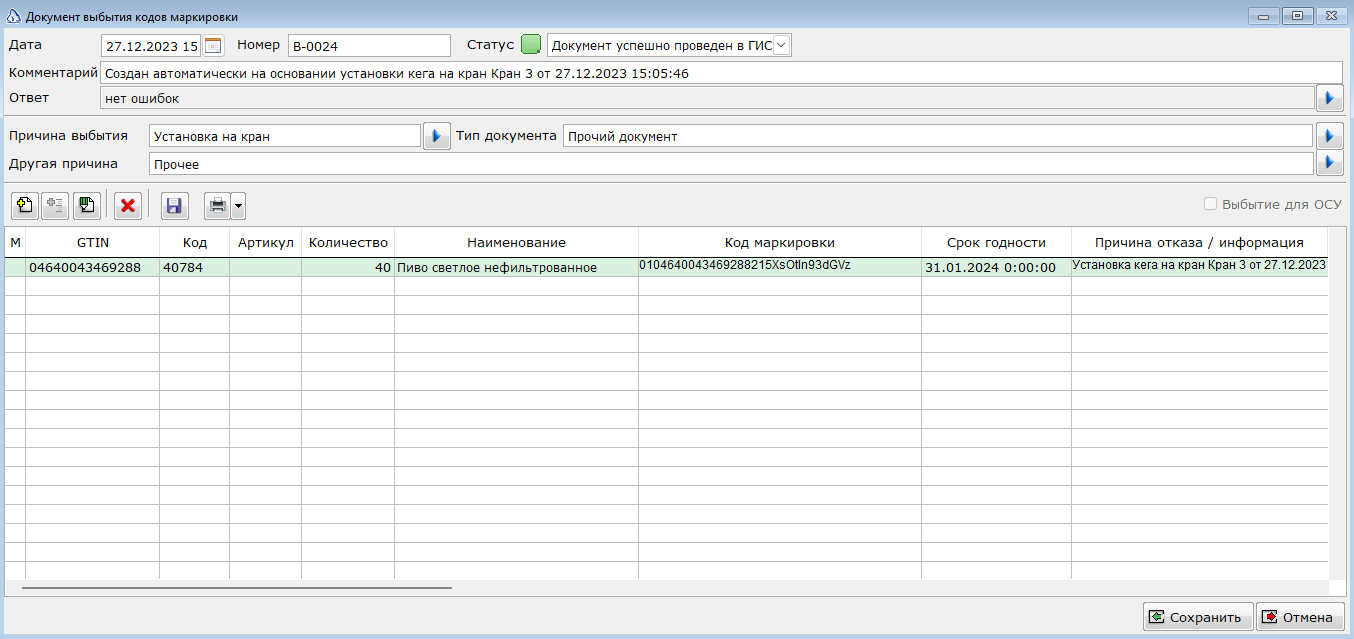Click the Код маркировки column header

coord(780,242)
